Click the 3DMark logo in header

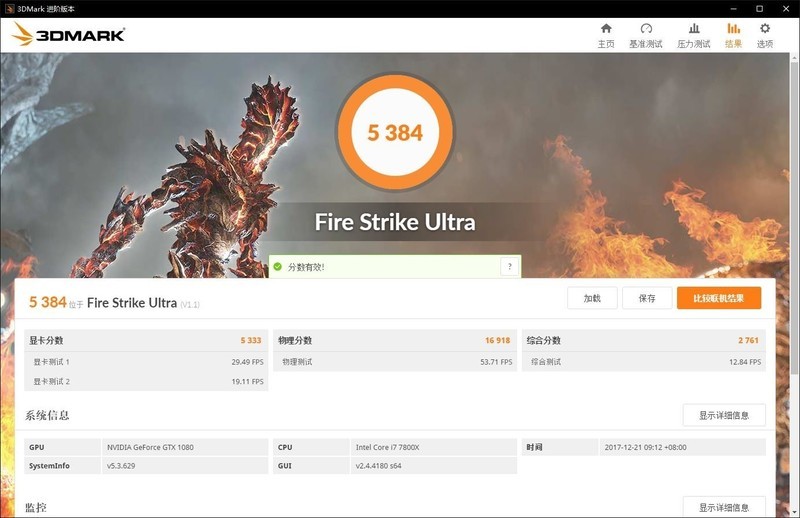tap(68, 35)
